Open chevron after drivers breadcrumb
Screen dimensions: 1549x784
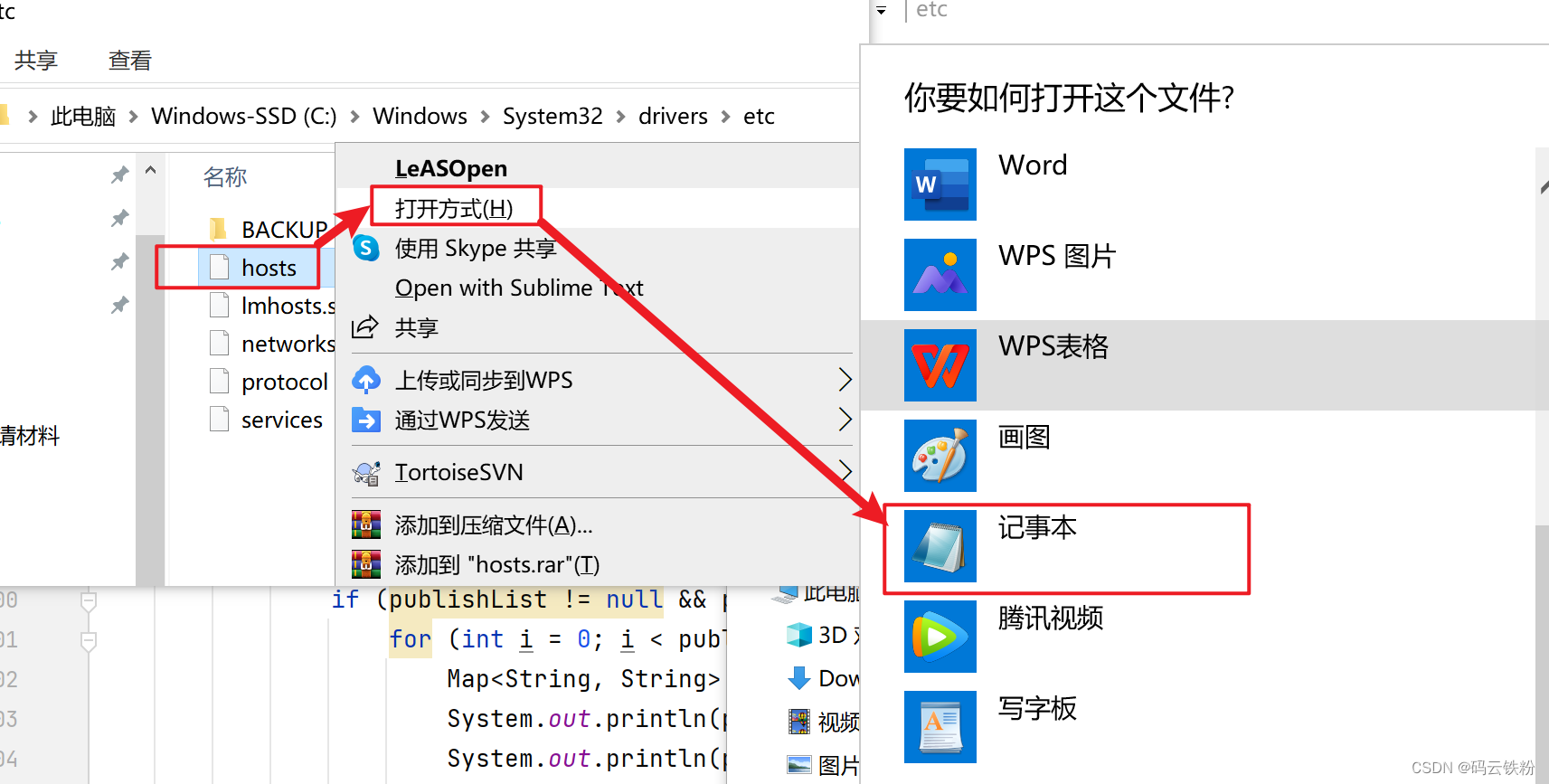coord(725,117)
